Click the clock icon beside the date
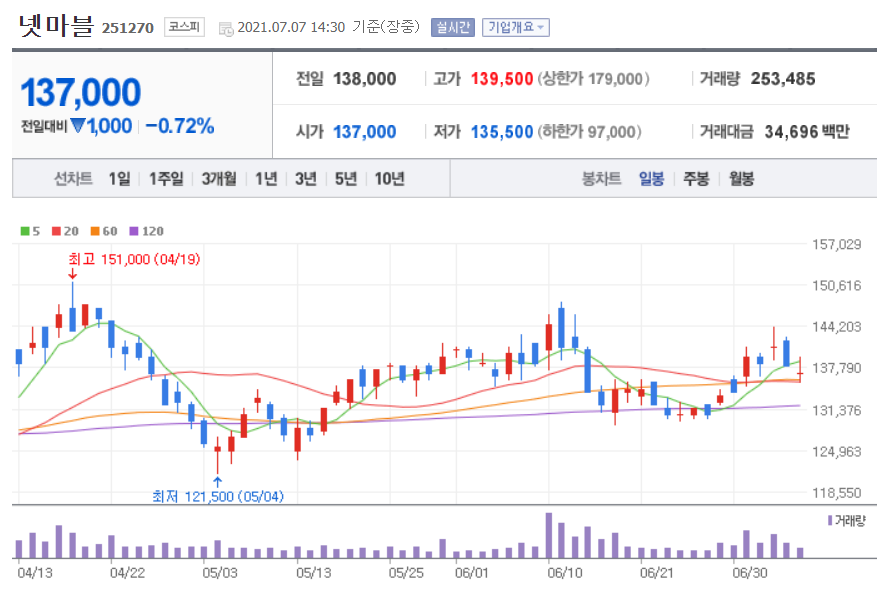This screenshot has height=595, width=877. tap(226, 29)
